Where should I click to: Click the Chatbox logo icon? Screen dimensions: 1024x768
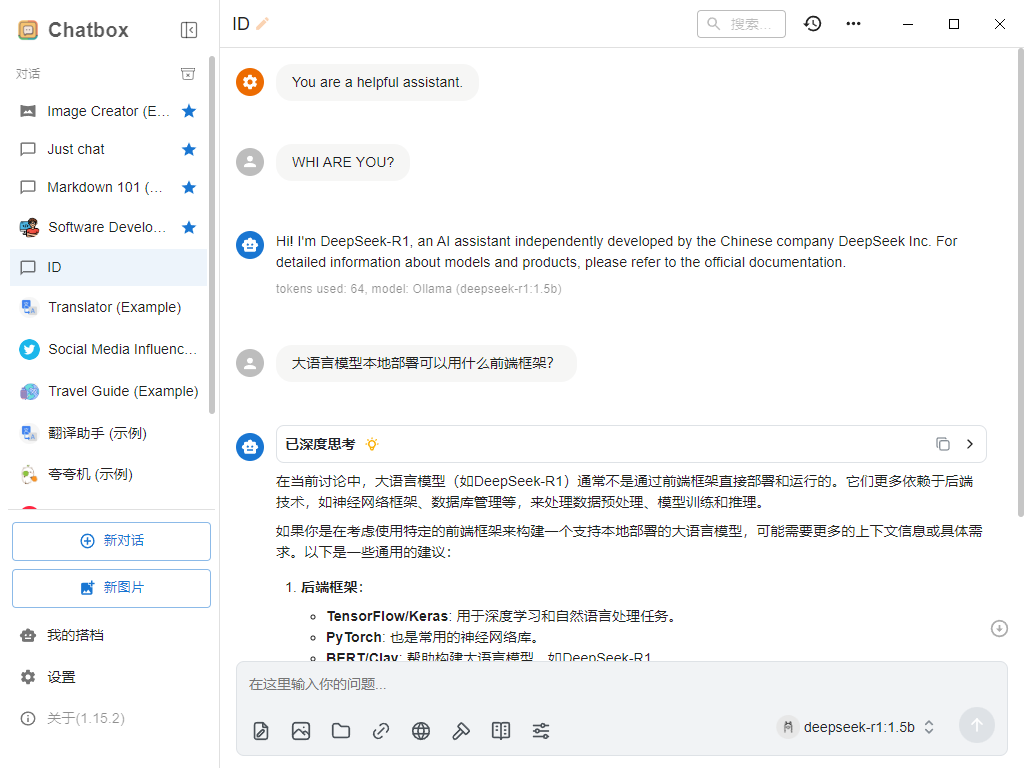[x=28, y=30]
